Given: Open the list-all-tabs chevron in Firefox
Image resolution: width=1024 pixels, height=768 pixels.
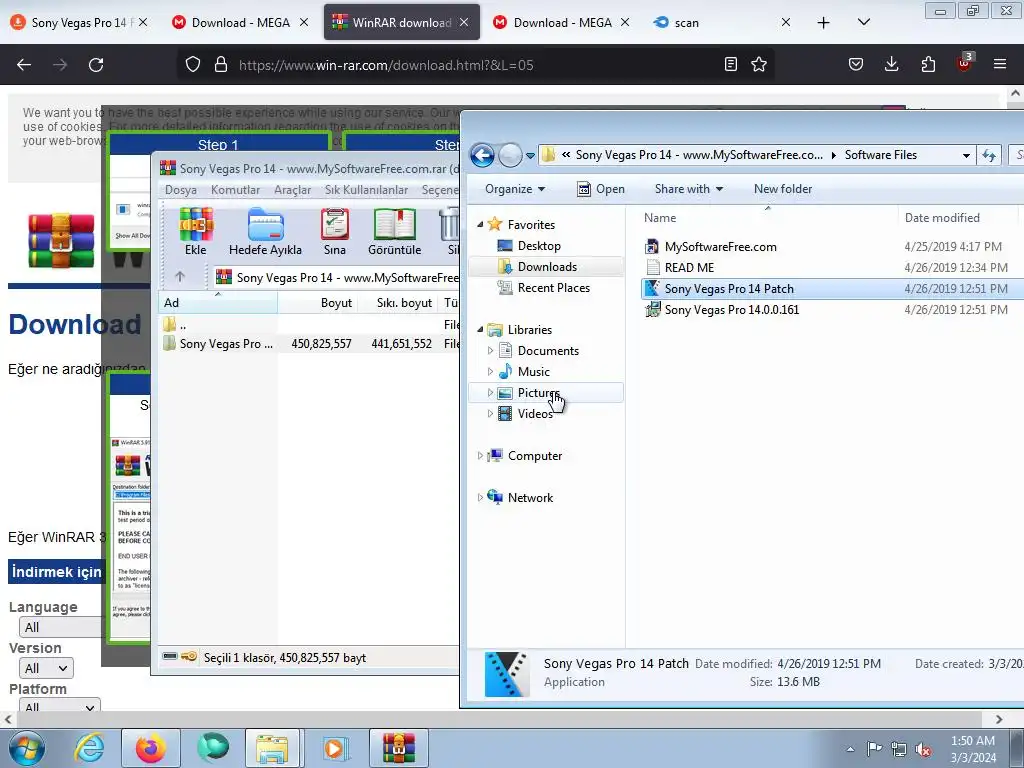Looking at the screenshot, I should [x=863, y=22].
